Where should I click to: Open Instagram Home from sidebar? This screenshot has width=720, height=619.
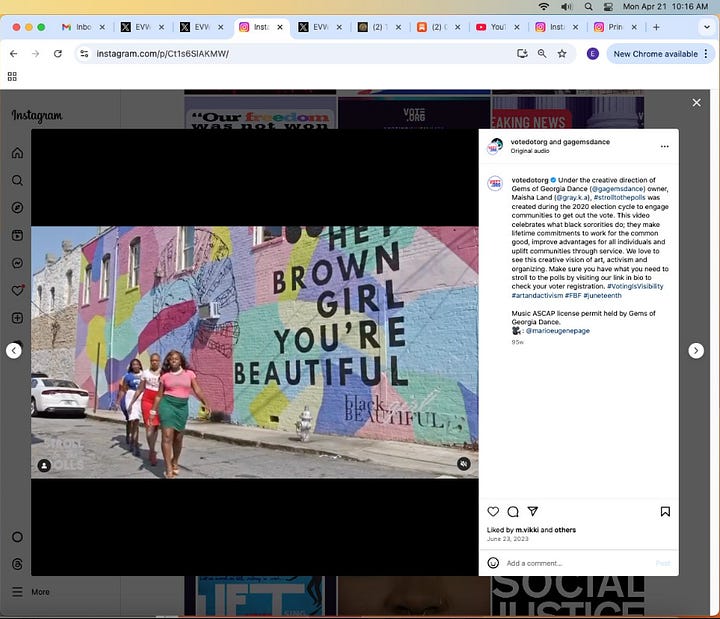[x=17, y=153]
